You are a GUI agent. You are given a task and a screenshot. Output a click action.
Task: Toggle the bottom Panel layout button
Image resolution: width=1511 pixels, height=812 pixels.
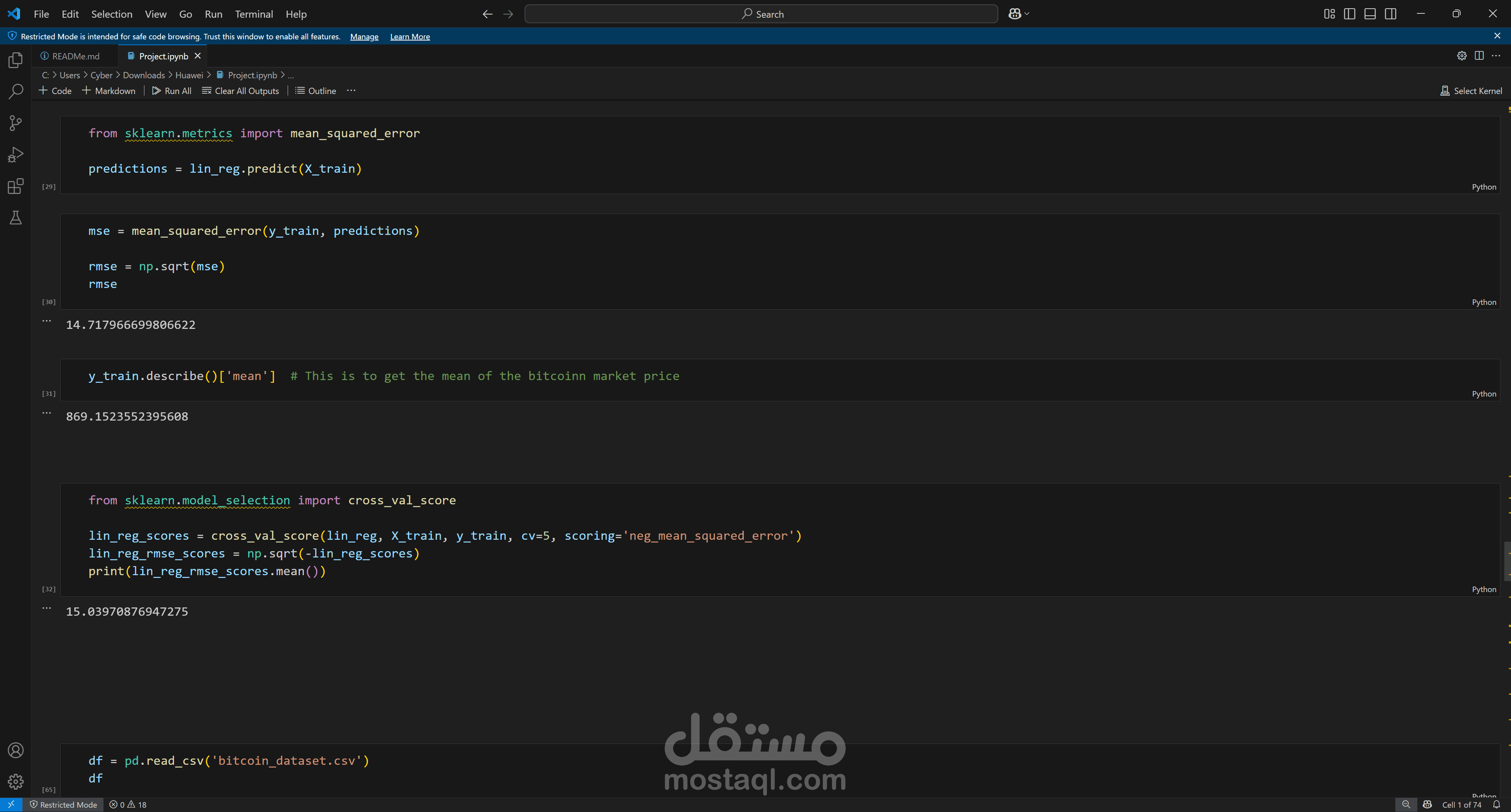coord(1370,14)
